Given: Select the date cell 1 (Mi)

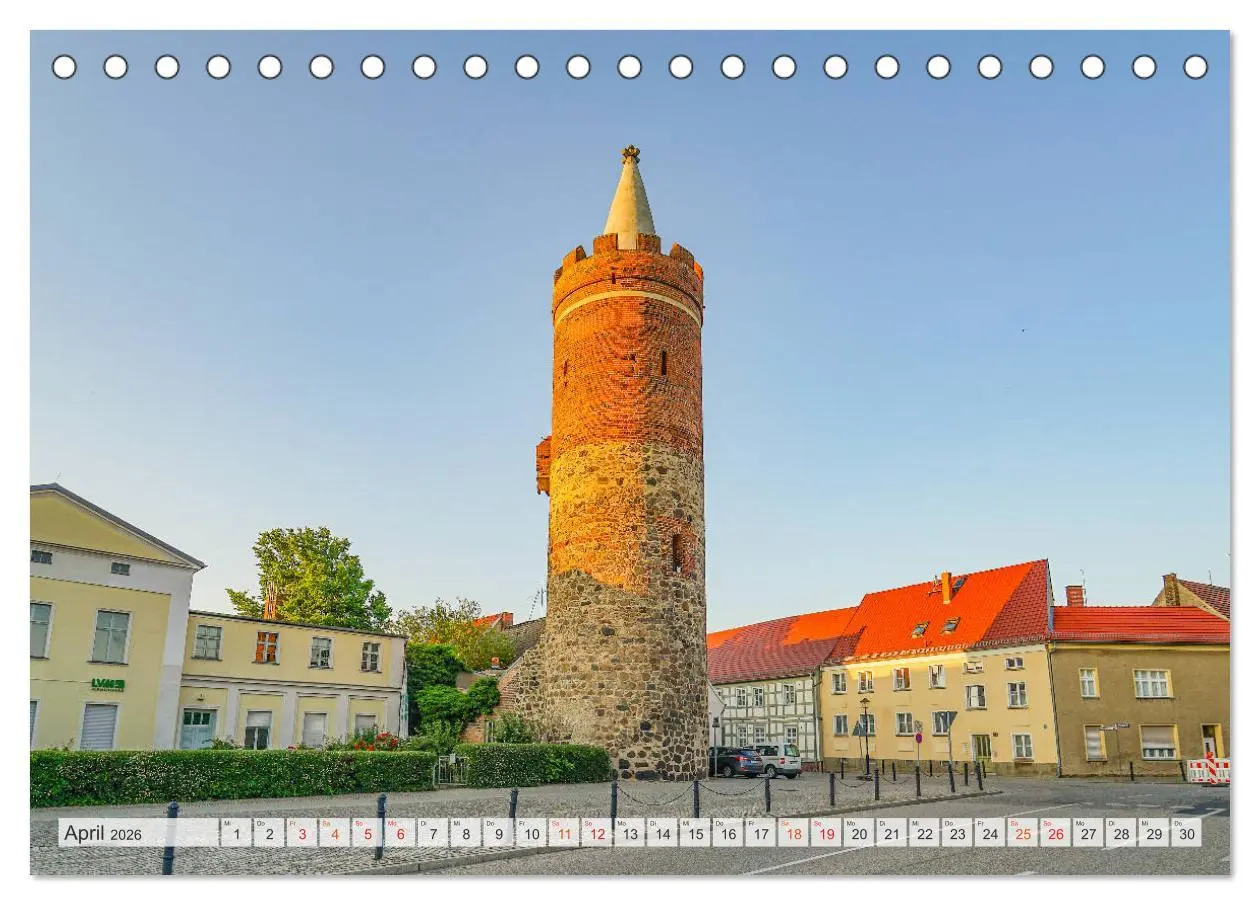Looking at the screenshot, I should point(236,833).
